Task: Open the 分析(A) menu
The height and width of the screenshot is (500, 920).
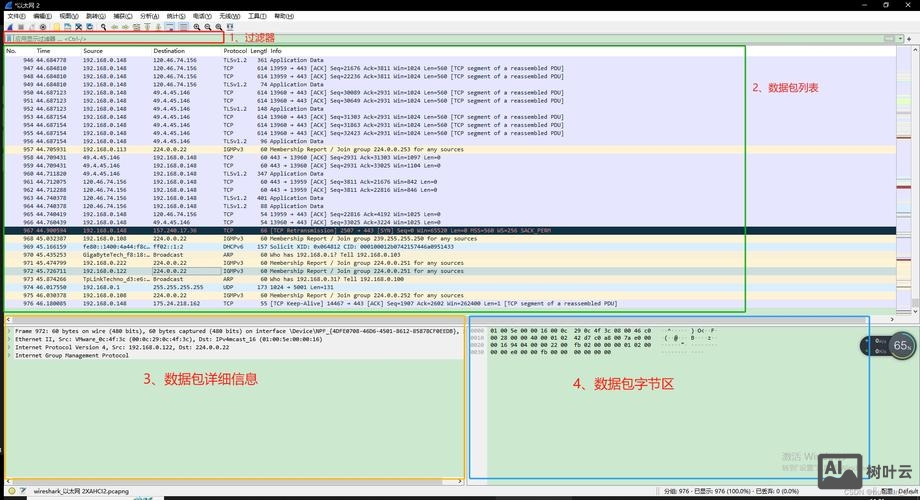Action: (x=150, y=16)
